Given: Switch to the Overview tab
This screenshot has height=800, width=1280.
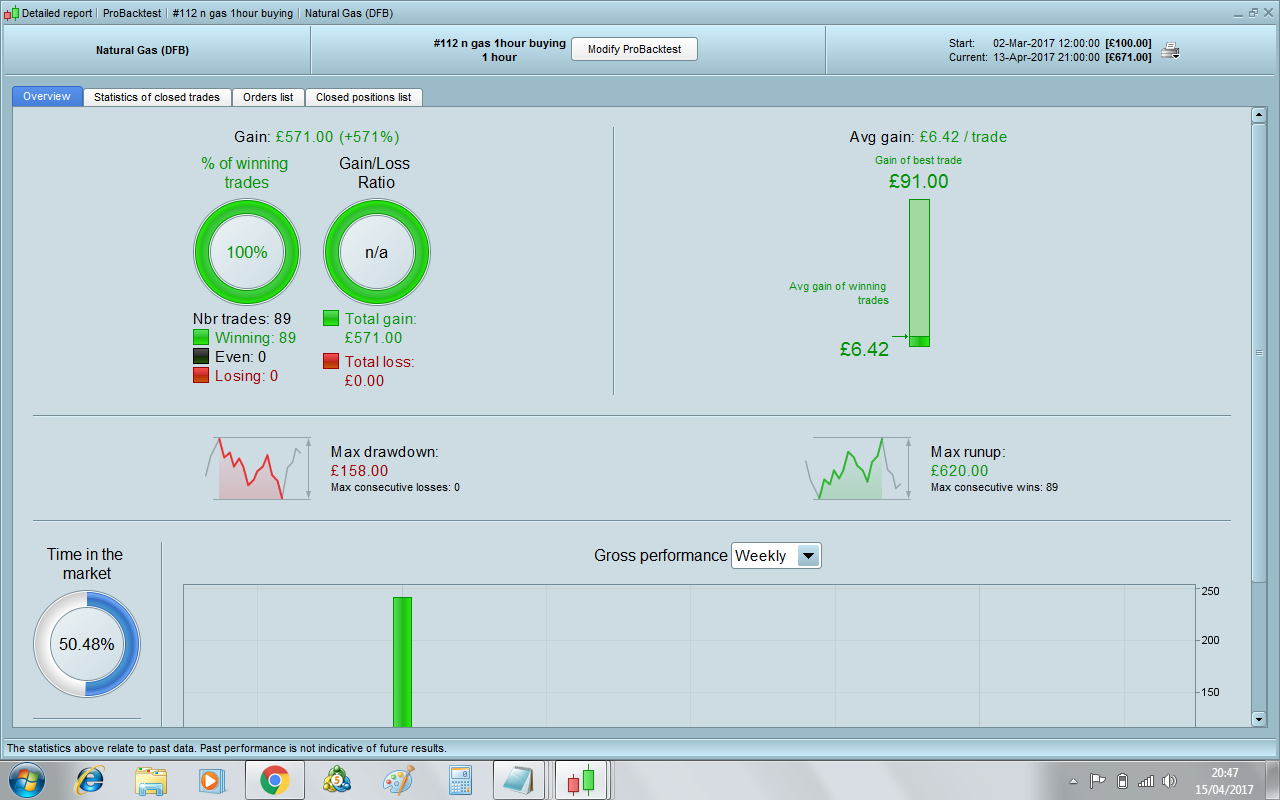Looking at the screenshot, I should click(47, 97).
